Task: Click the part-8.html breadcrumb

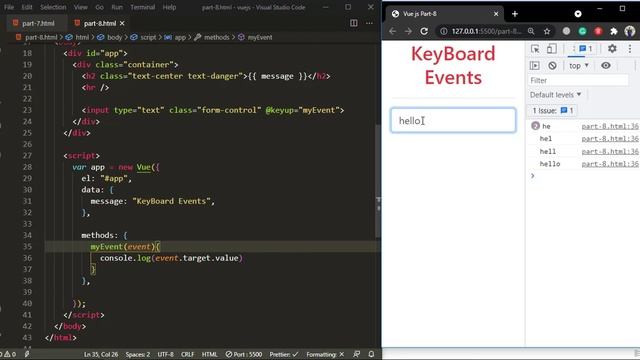Action: pyautogui.click(x=41, y=37)
